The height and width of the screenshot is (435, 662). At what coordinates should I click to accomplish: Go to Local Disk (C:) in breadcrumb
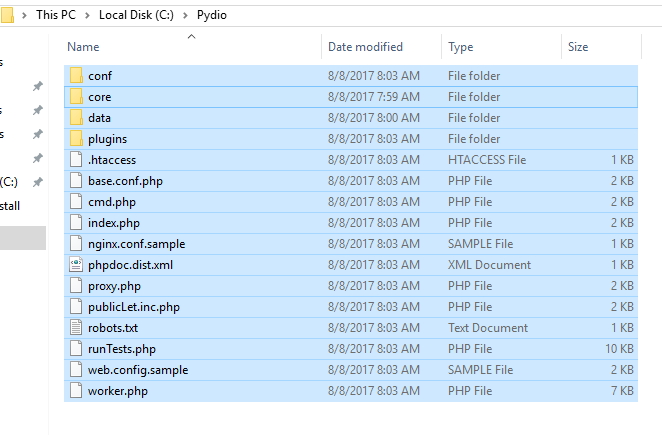136,15
